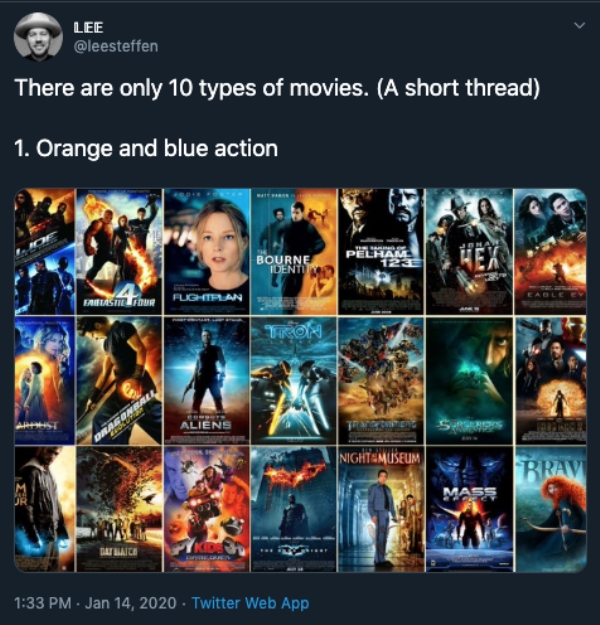The width and height of the screenshot is (600, 625).
Task: Select the Flightplan movie poster
Action: (207, 252)
